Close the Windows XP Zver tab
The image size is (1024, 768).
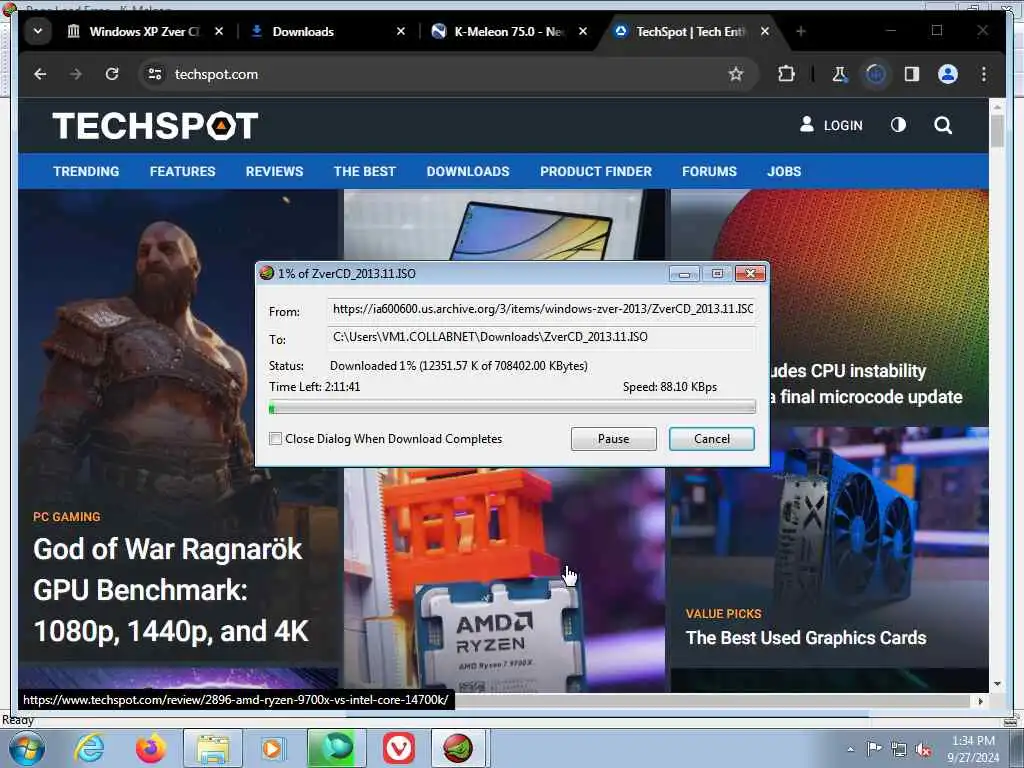[219, 31]
